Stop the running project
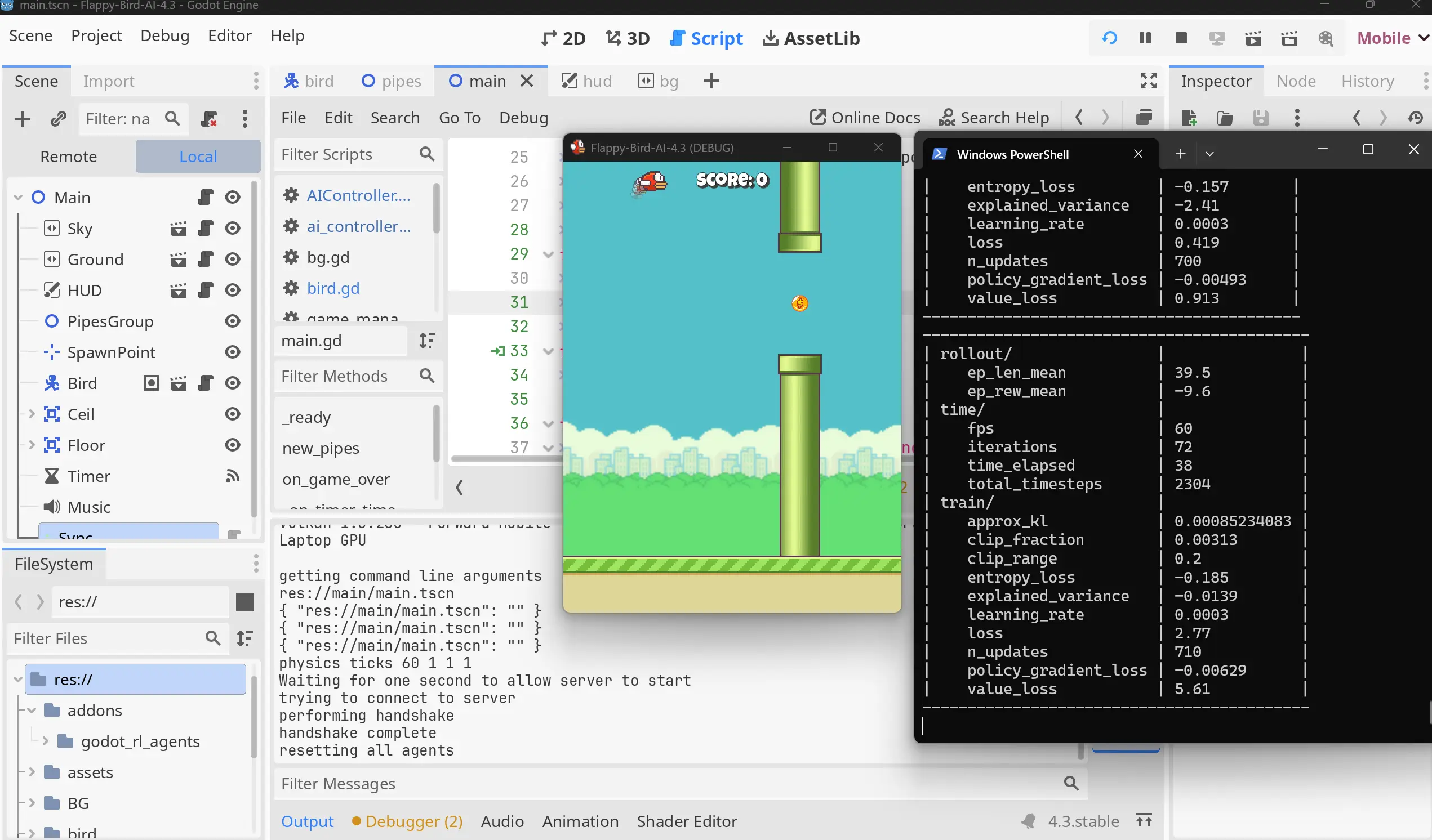Viewport: 1432px width, 840px height. [1181, 38]
